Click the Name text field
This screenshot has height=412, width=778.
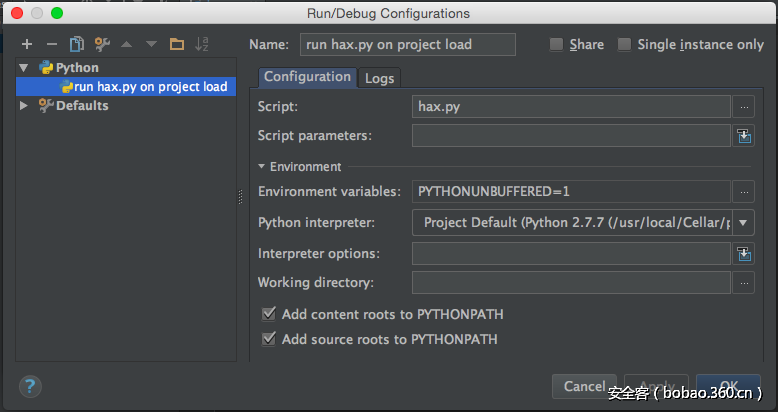[407, 44]
